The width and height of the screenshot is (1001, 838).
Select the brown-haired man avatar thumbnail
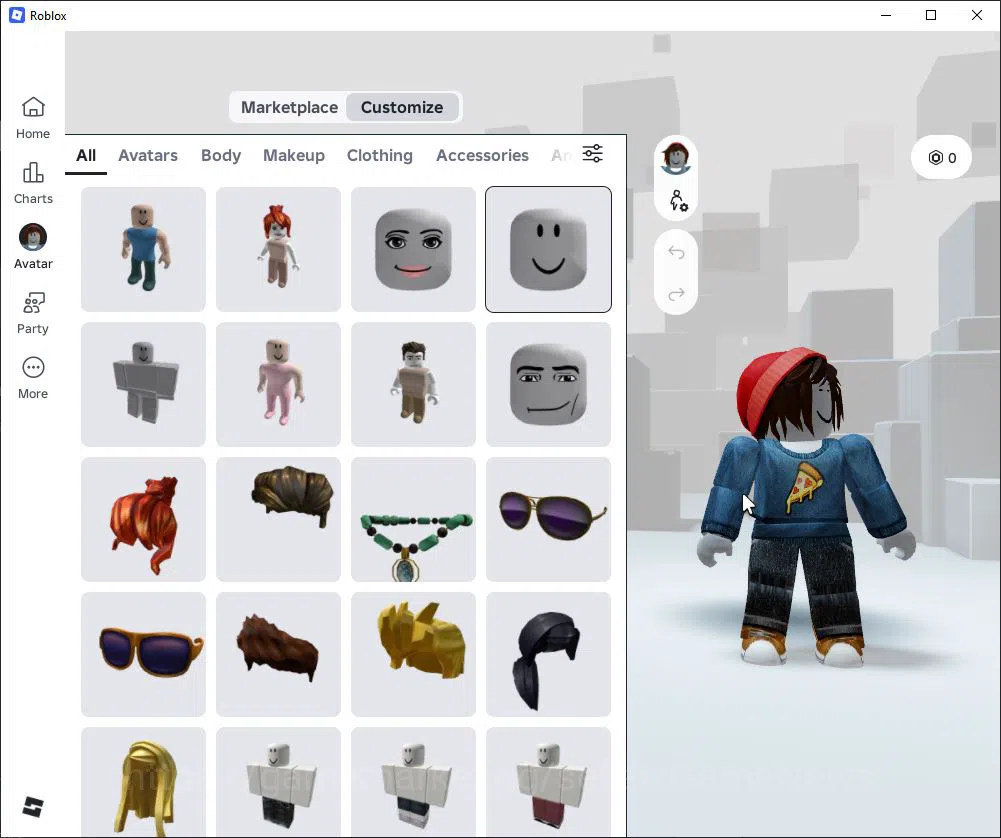(414, 384)
